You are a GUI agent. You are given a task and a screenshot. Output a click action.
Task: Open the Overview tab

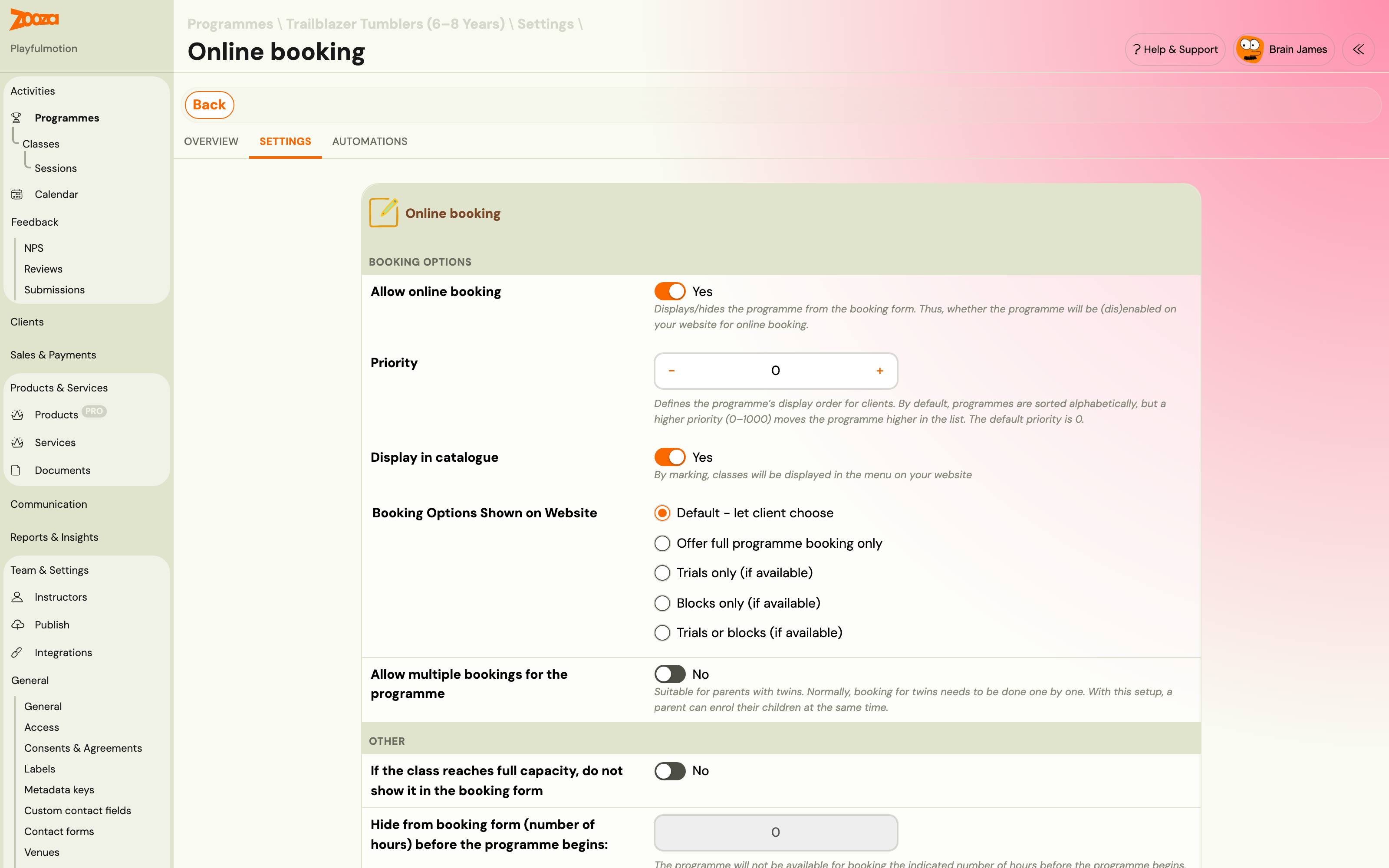211,141
